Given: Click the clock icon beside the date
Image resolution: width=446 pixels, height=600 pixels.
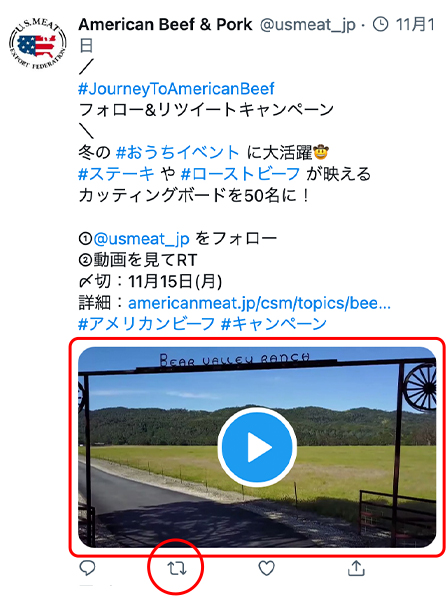Looking at the screenshot, I should click(x=380, y=25).
